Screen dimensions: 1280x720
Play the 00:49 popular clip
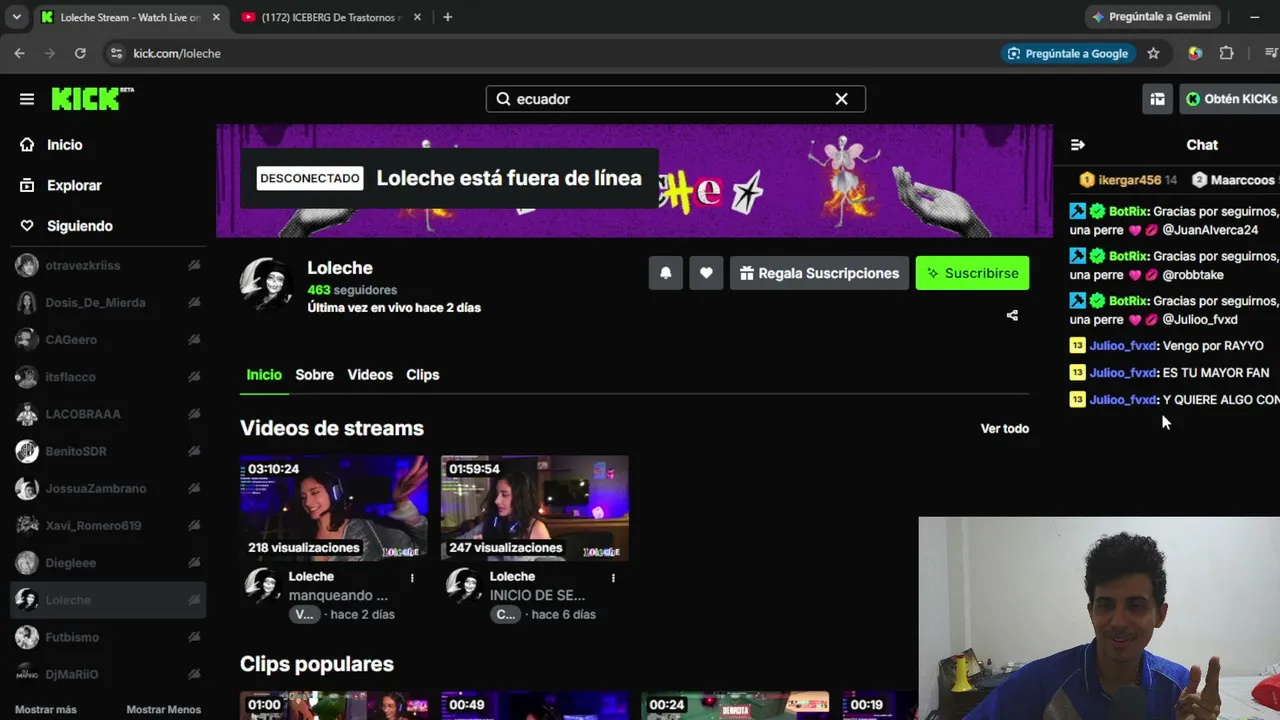pyautogui.click(x=535, y=706)
